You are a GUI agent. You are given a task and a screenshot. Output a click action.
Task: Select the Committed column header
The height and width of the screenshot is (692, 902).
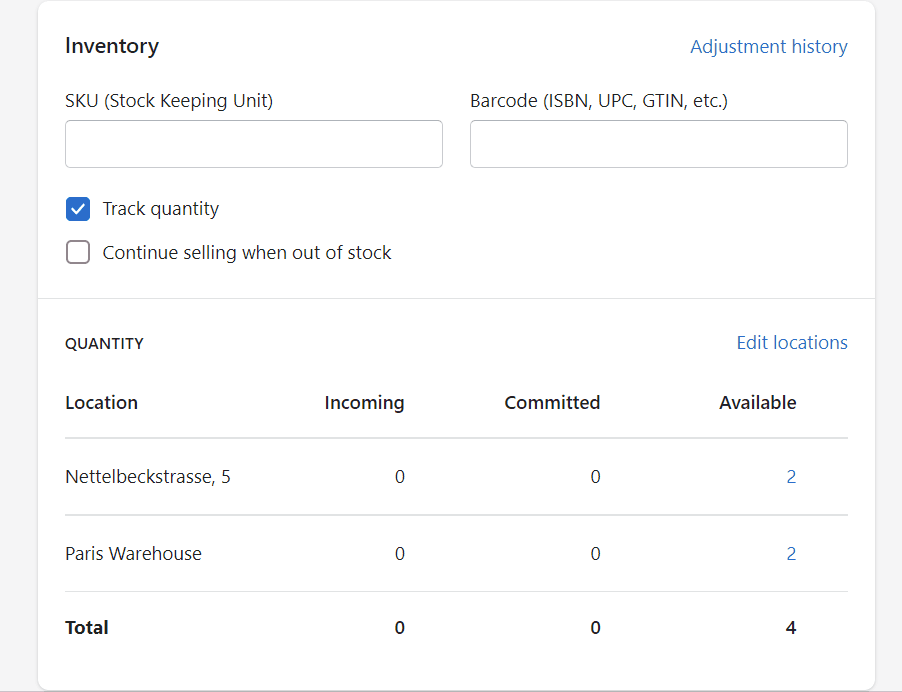point(552,403)
